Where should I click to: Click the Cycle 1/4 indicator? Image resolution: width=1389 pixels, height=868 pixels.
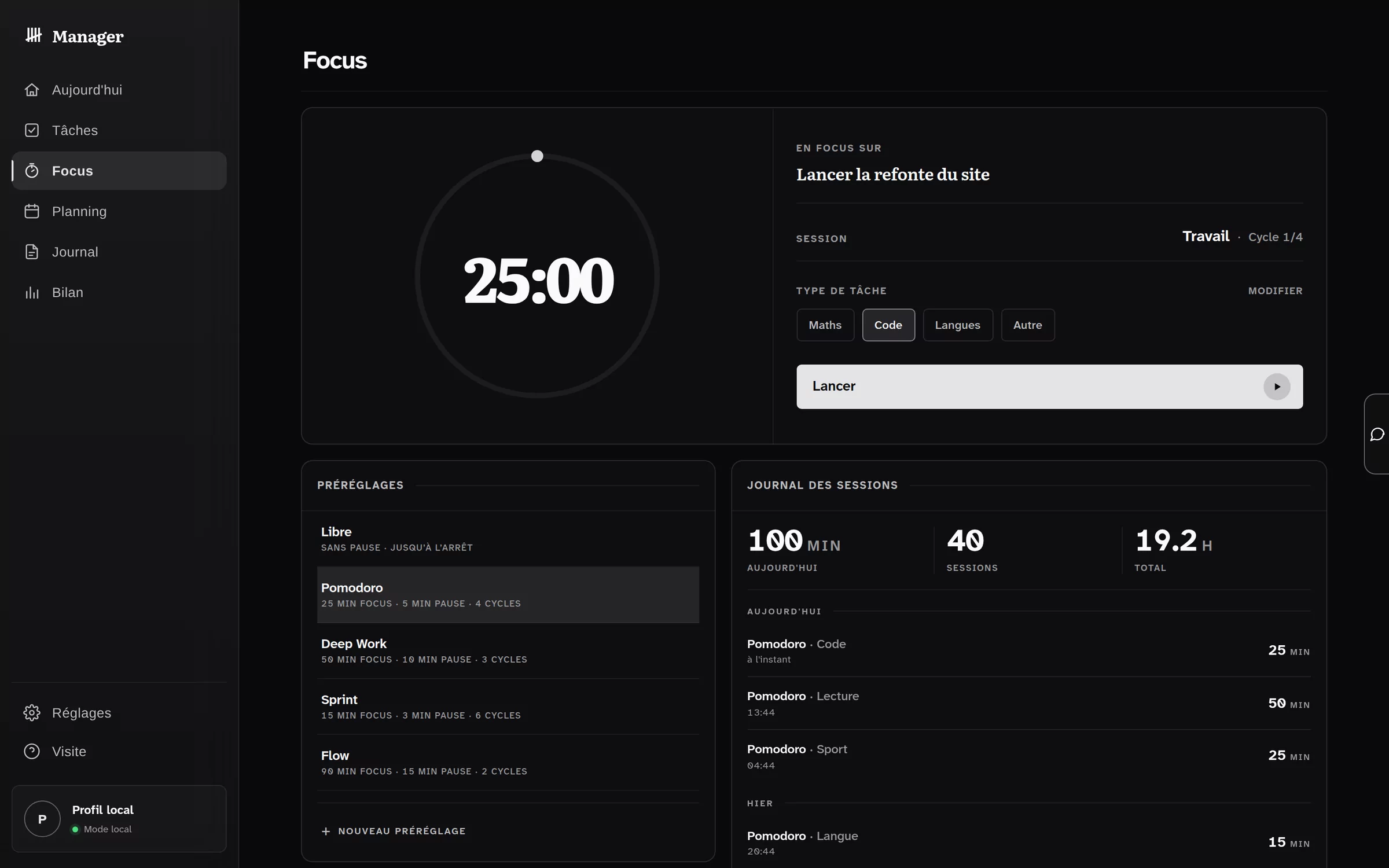(1275, 237)
